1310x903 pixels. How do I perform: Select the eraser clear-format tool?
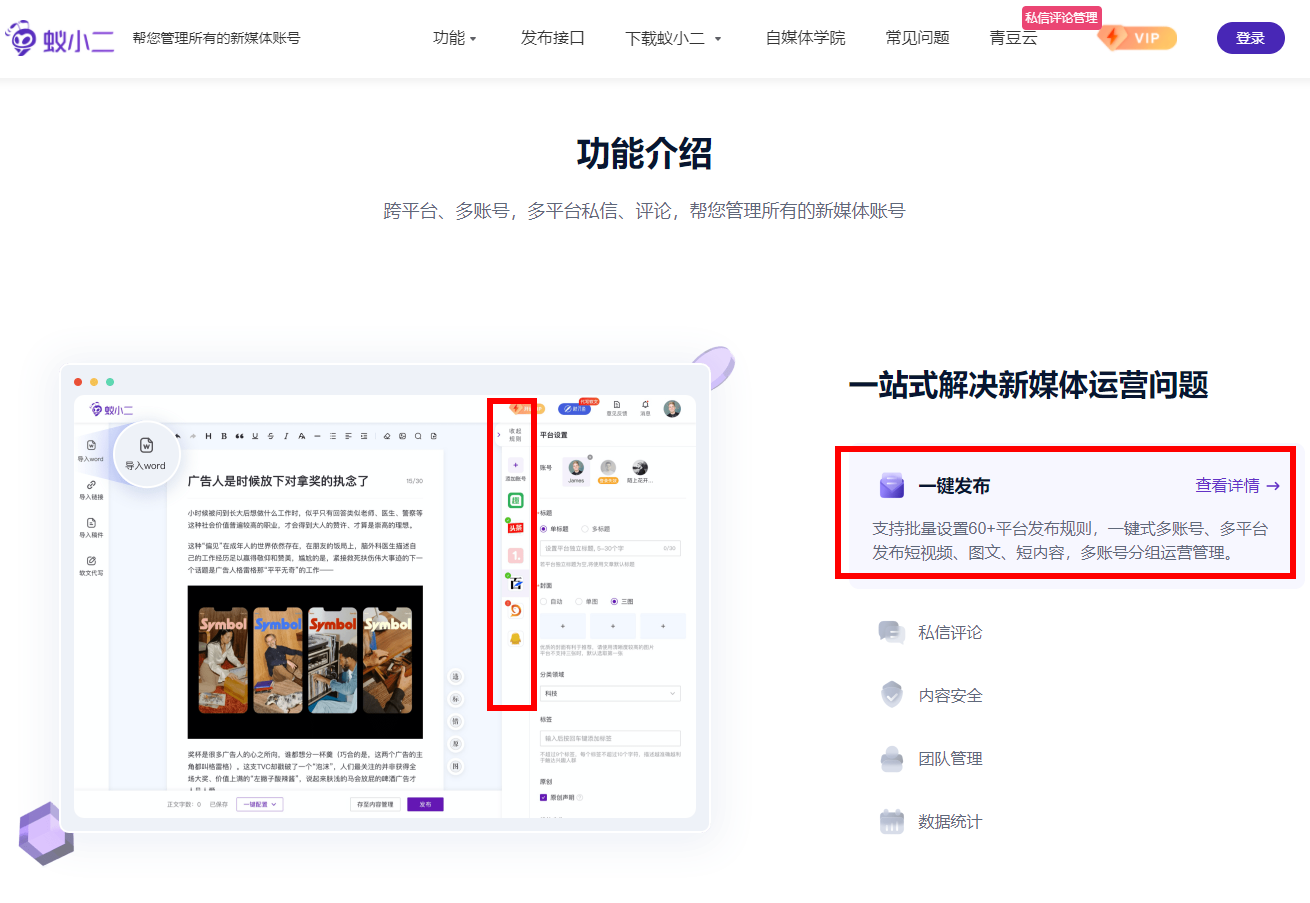pos(387,436)
